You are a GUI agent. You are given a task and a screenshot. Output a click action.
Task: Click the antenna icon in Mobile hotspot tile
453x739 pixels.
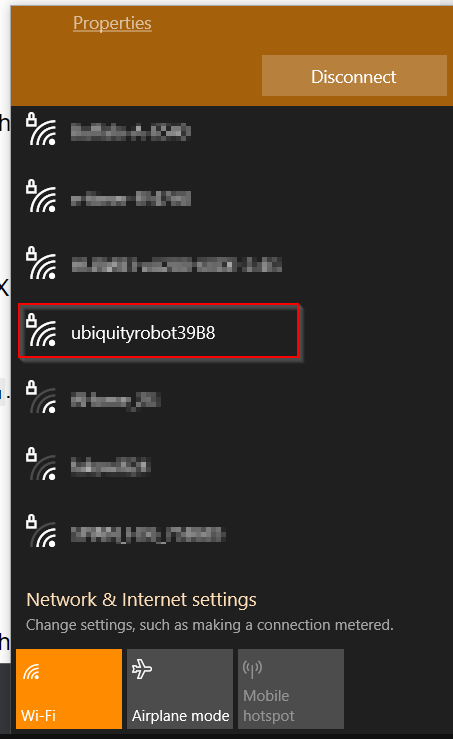coord(252,668)
